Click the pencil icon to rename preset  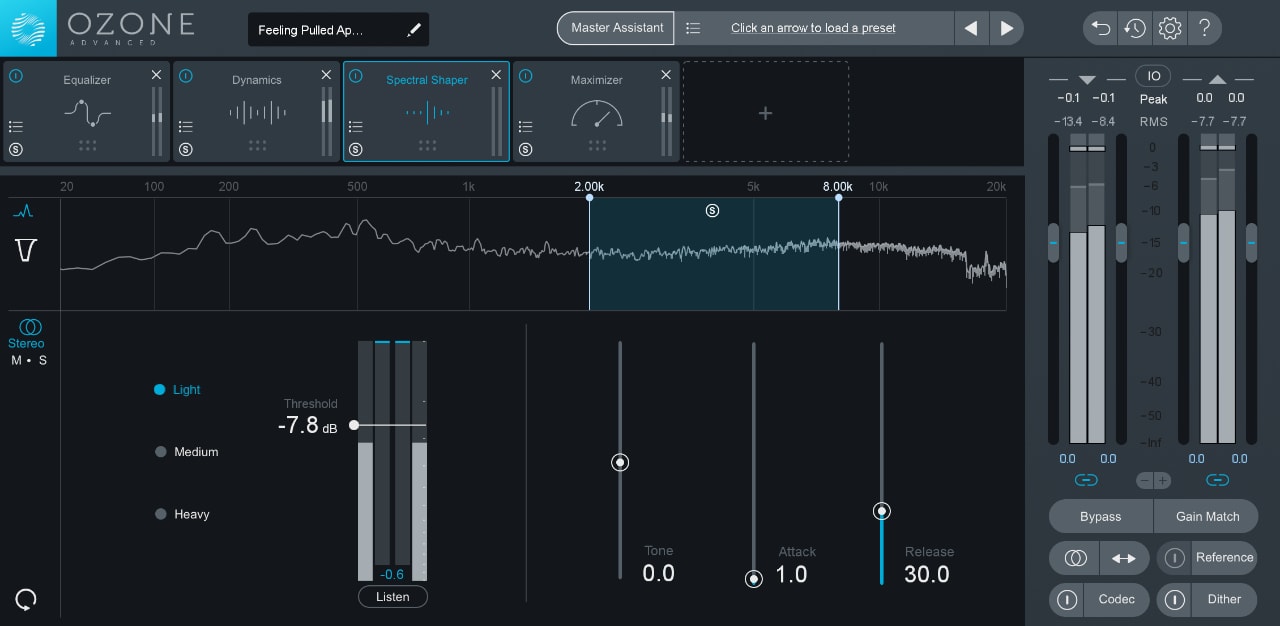click(414, 30)
